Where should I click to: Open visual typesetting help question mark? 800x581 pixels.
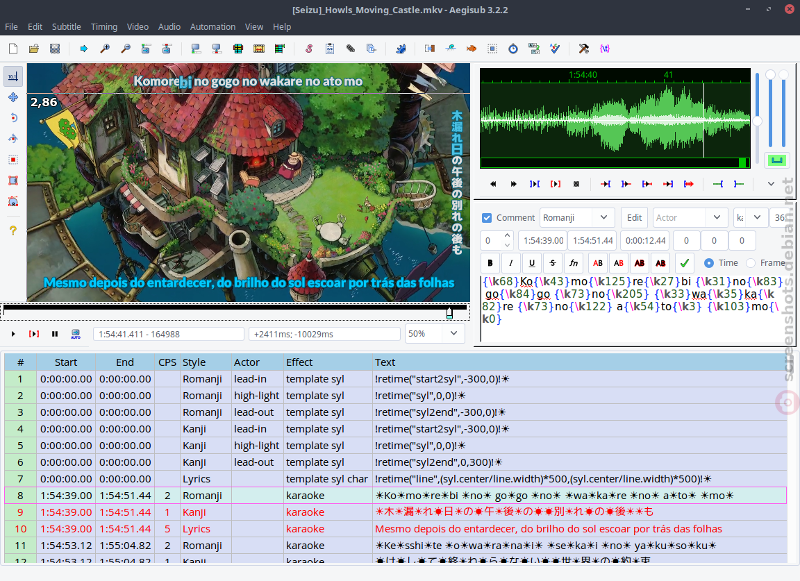click(13, 230)
